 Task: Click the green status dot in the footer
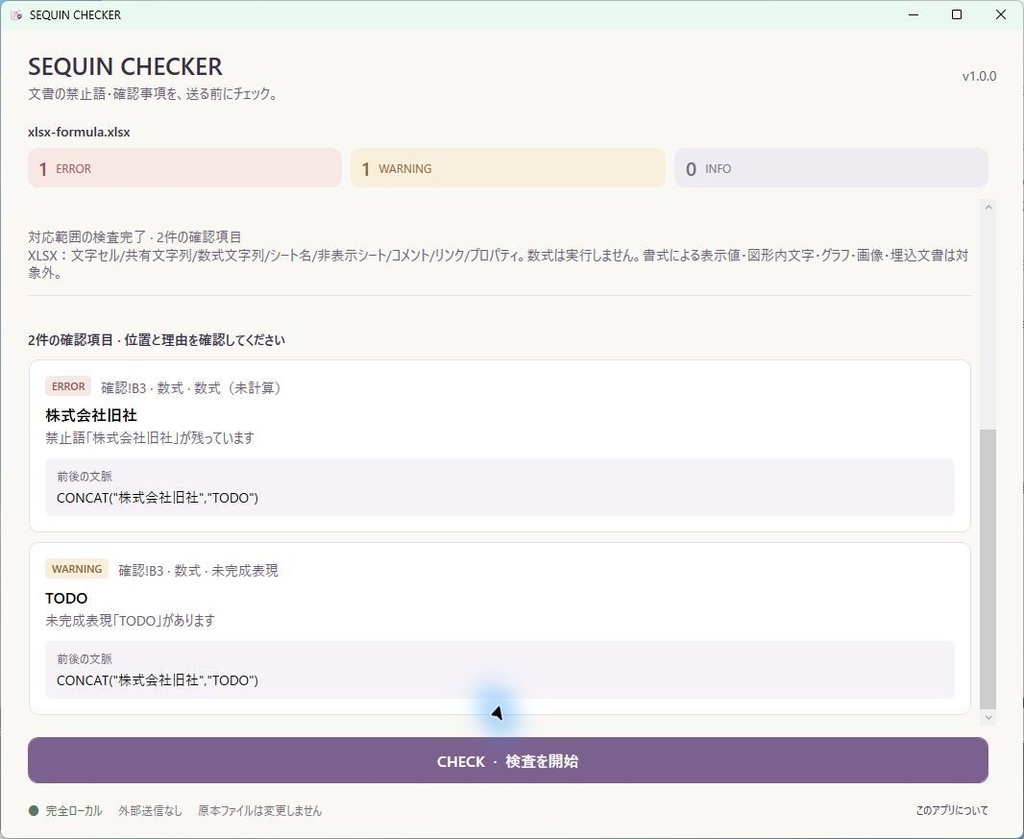(34, 811)
